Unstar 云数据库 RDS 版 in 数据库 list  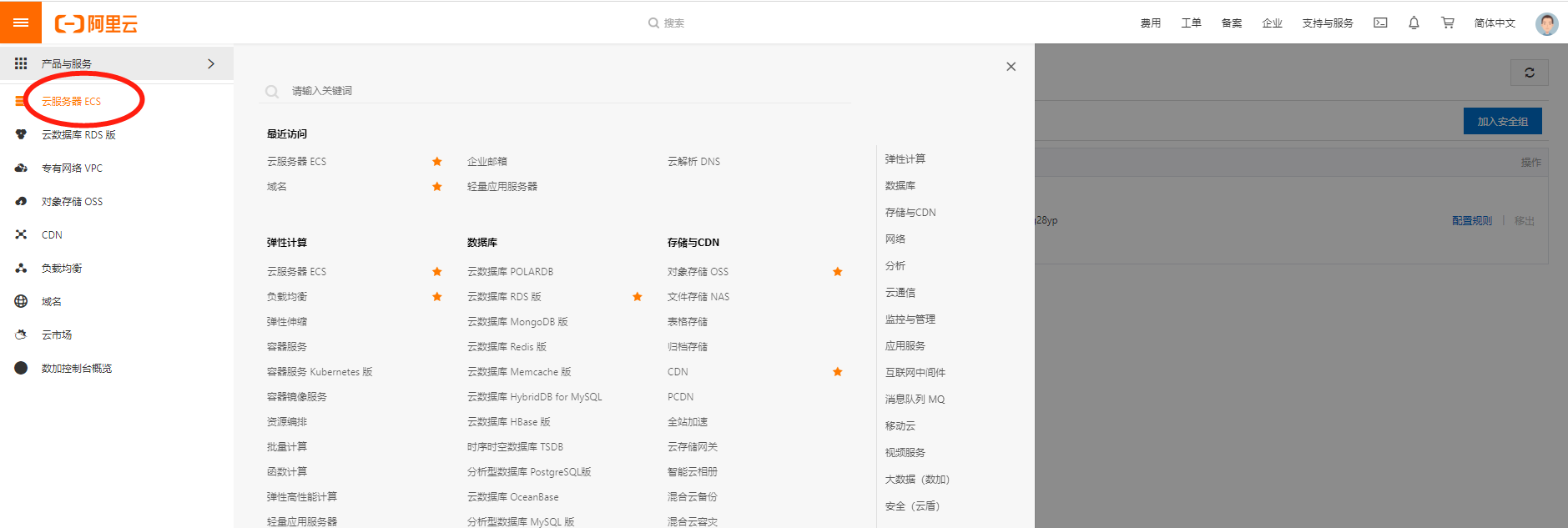tap(637, 297)
